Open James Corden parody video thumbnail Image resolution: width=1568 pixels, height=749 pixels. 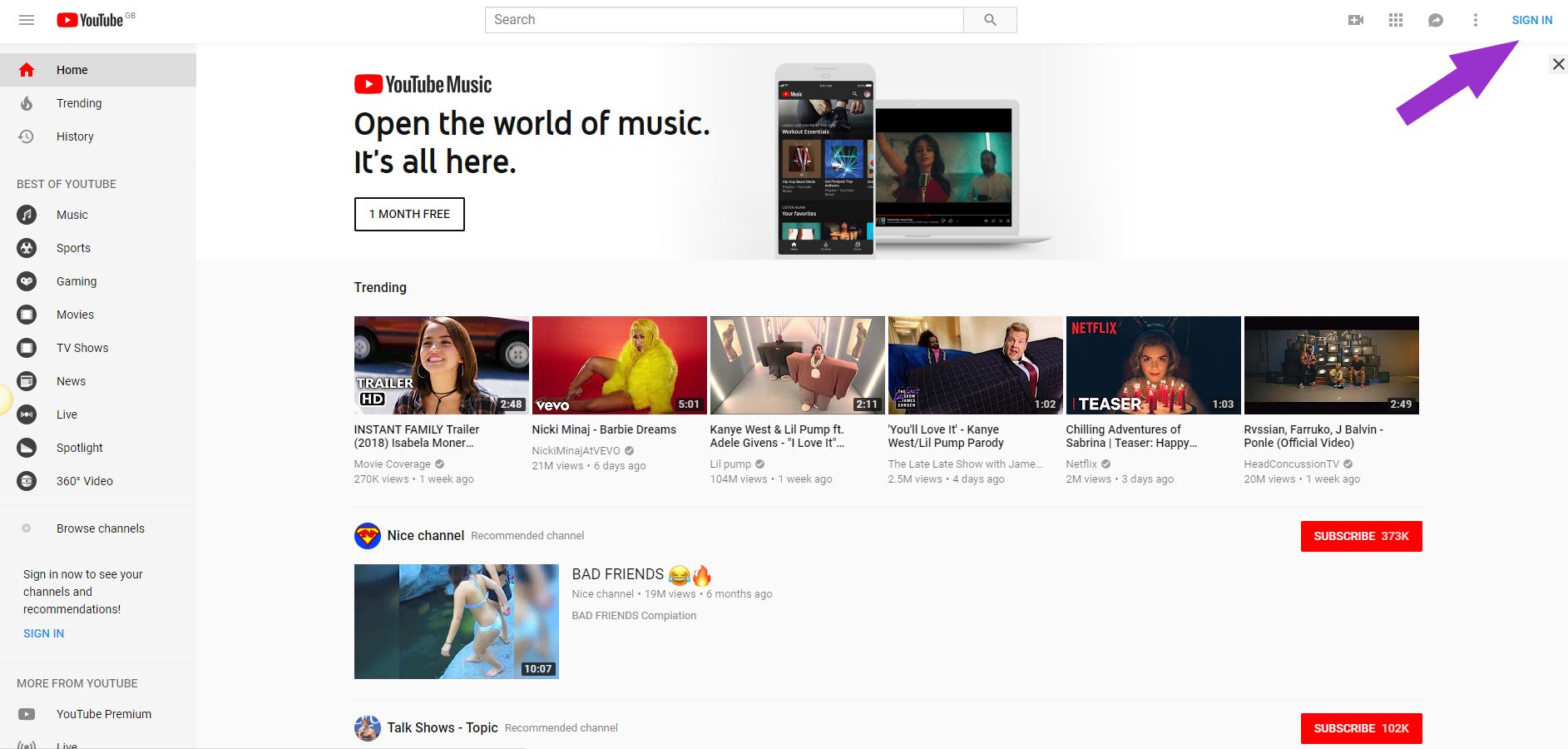pos(976,365)
